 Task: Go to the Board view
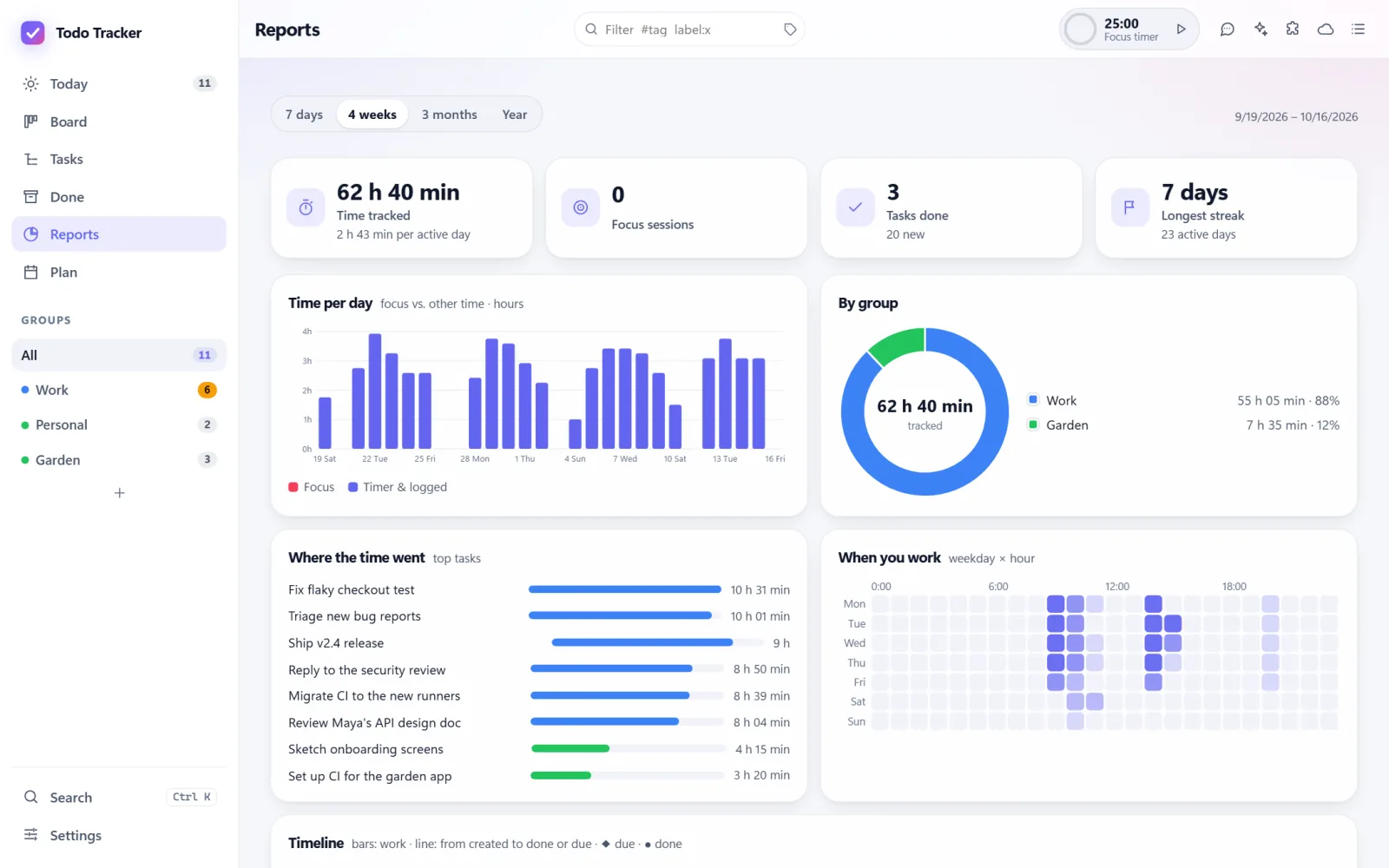(x=119, y=122)
